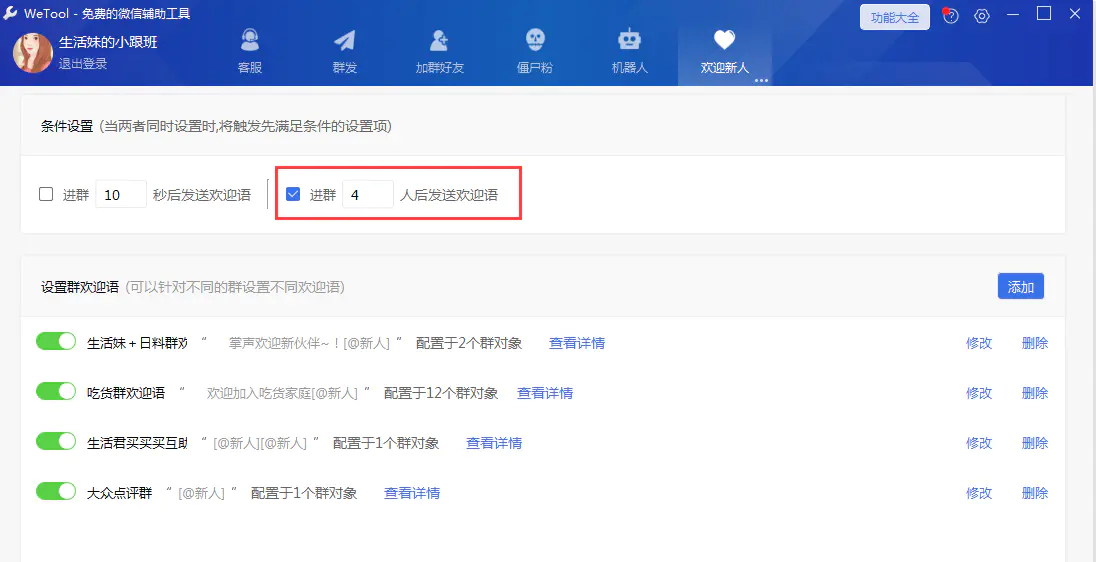The width and height of the screenshot is (1096, 562).
Task: Focus the seconds input field showing 10
Action: (120, 195)
